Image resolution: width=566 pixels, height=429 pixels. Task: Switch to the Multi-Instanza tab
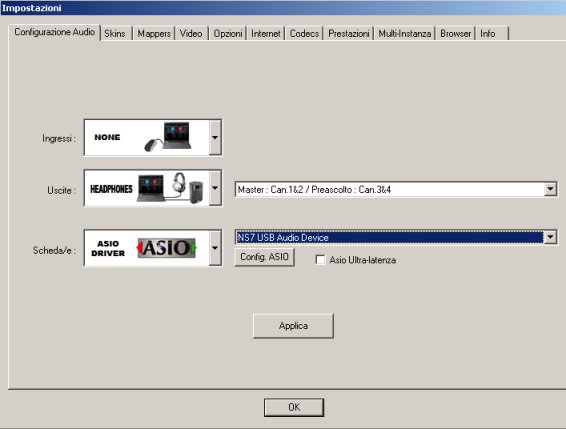pos(405,34)
